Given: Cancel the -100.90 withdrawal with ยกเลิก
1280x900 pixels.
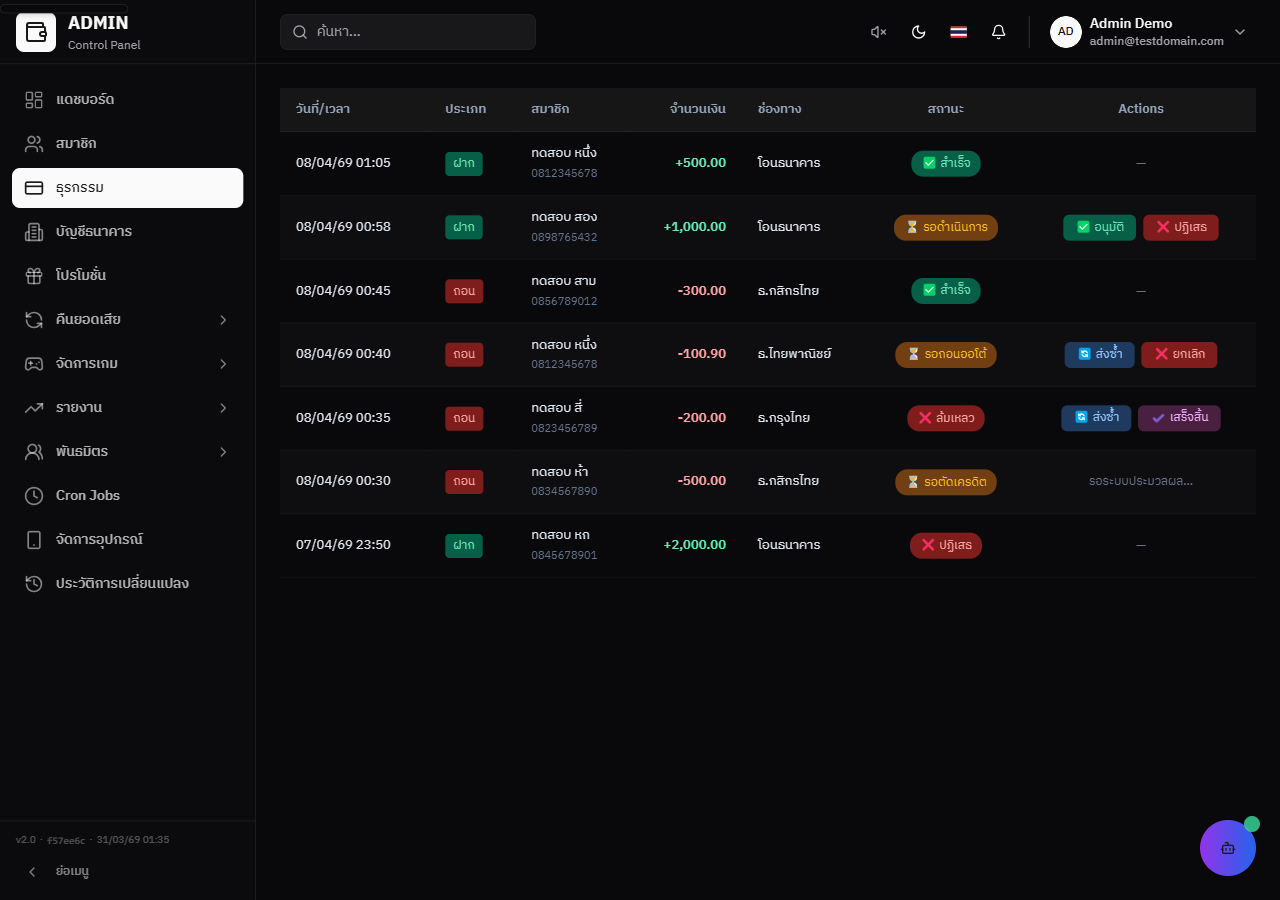Looking at the screenshot, I should coord(1179,354).
